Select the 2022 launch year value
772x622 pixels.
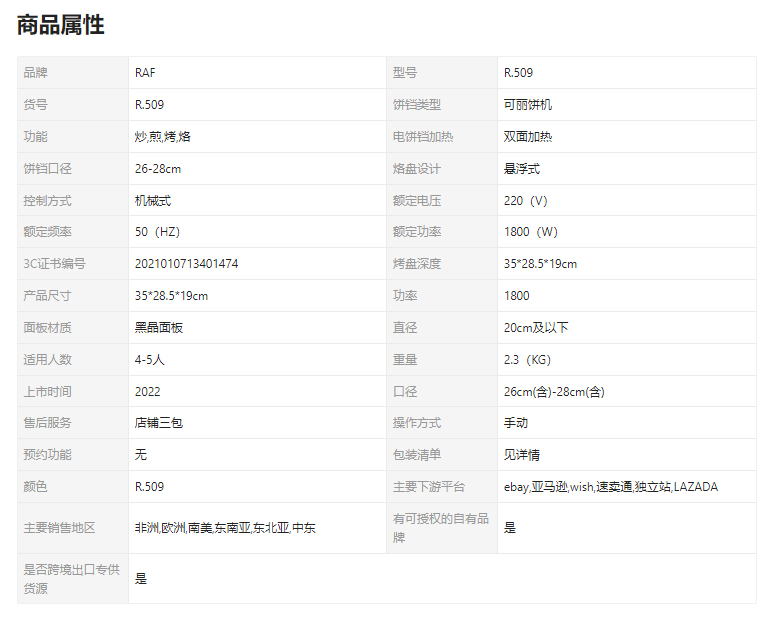[x=147, y=392]
